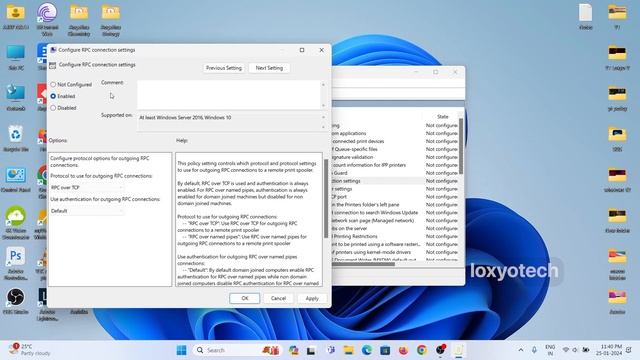Select the 'Printers folder's left pane' row
The image size is (640, 360).
click(394, 205)
